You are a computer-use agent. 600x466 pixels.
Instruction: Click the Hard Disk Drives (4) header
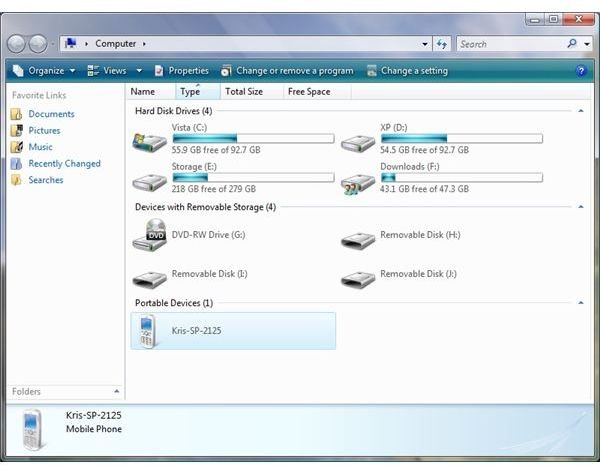click(x=173, y=111)
